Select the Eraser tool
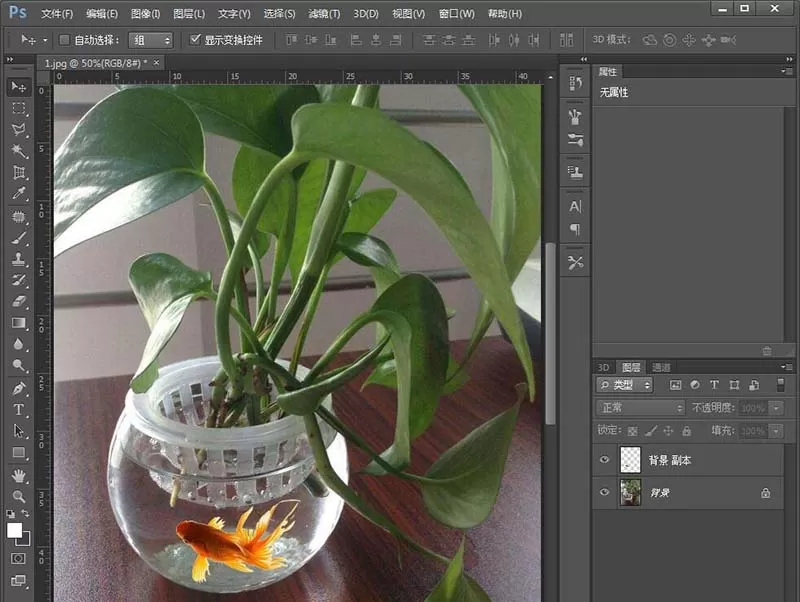 [19, 302]
